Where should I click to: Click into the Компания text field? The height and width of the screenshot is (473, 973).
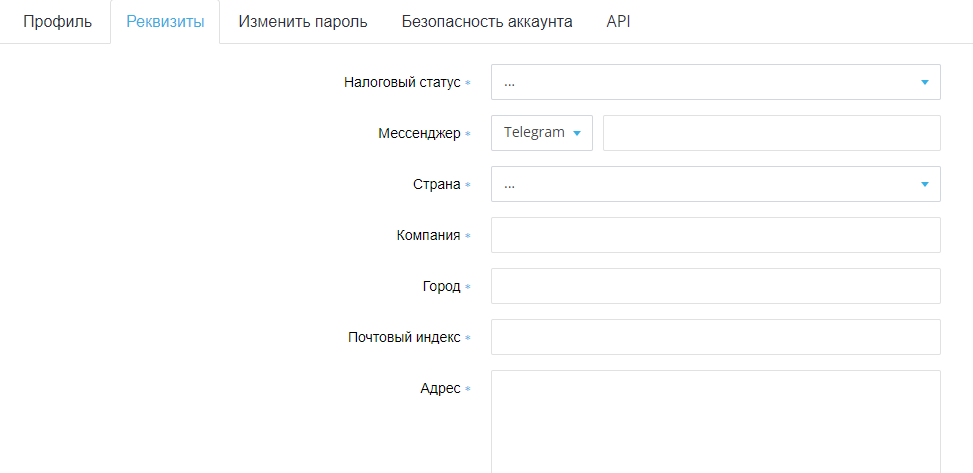point(715,235)
